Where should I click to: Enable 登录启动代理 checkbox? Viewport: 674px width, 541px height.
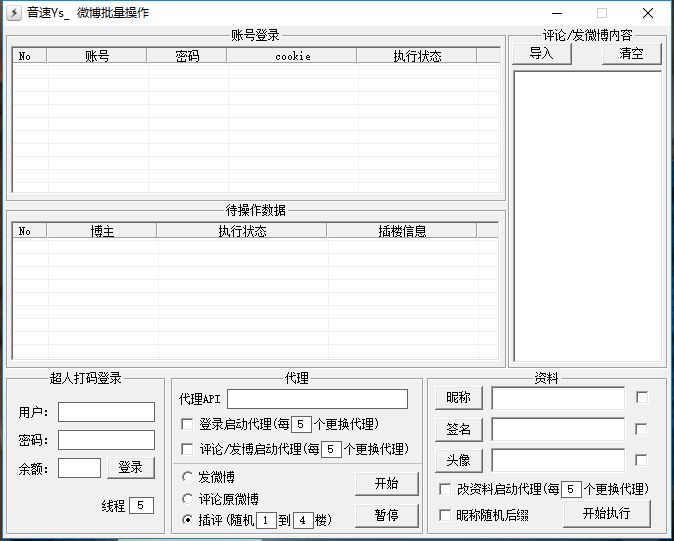tap(187, 424)
